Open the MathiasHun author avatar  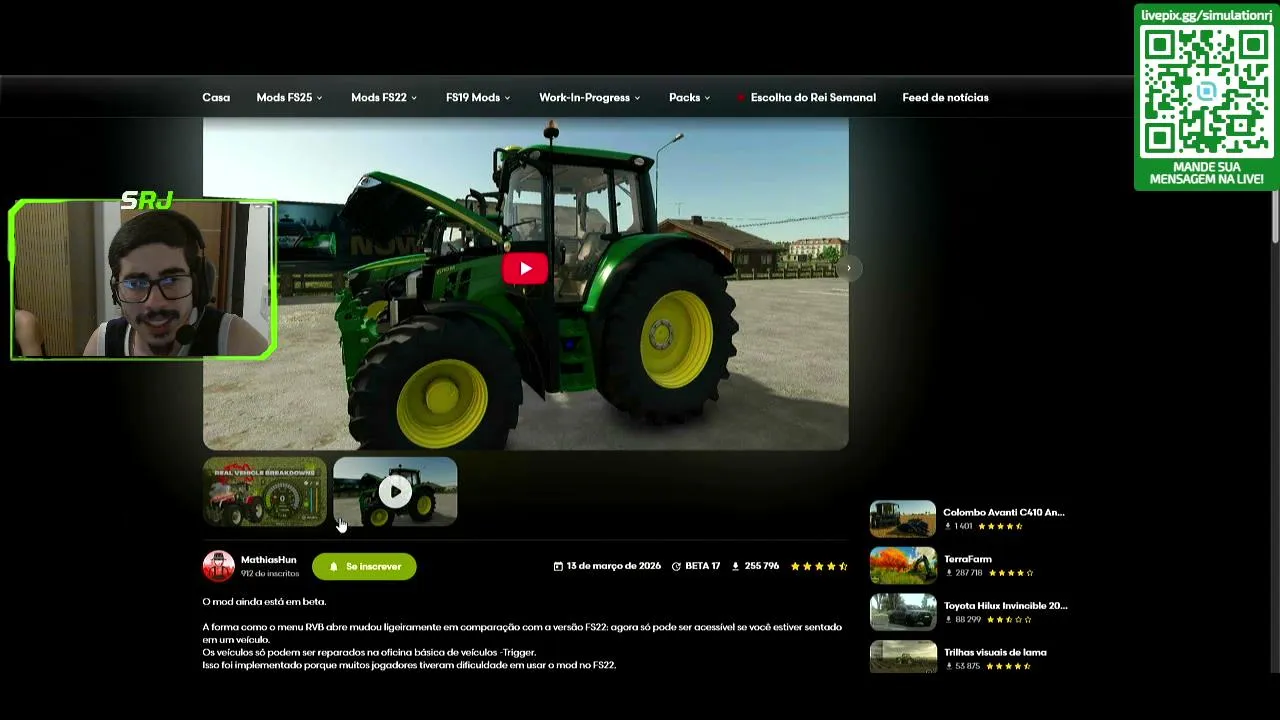pyautogui.click(x=218, y=566)
